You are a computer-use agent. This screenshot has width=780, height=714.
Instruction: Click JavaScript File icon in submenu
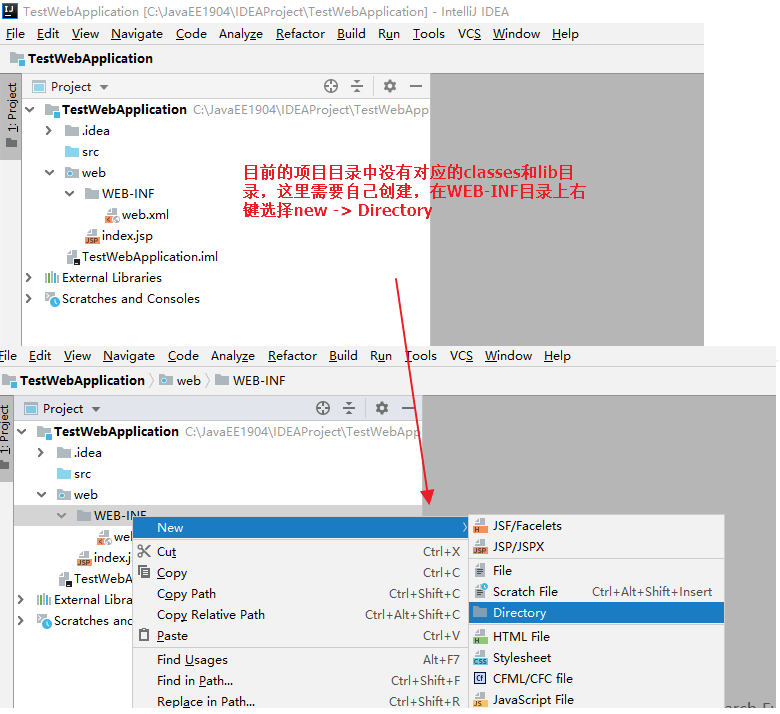[481, 700]
